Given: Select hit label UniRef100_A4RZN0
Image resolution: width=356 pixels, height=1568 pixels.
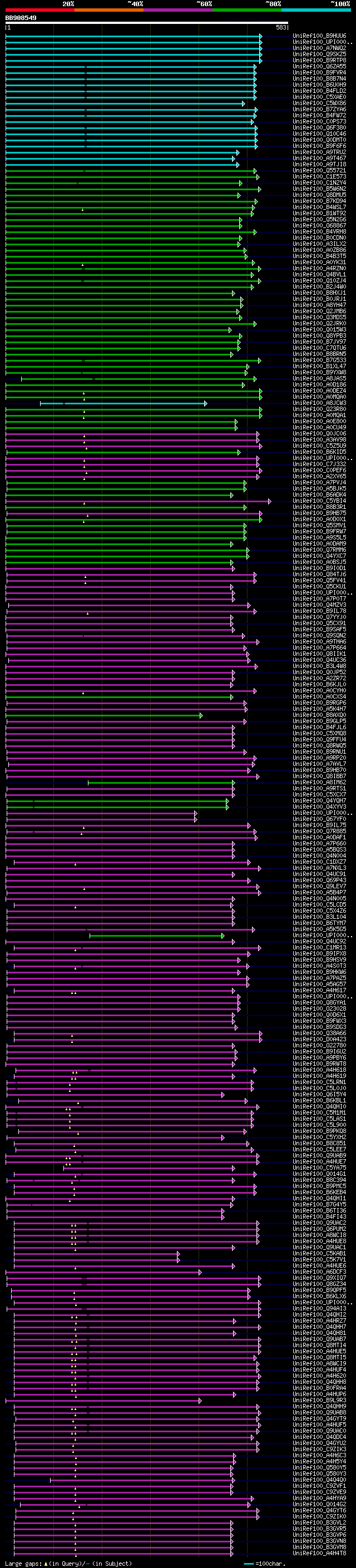Looking at the screenshot, I should tap(319, 269).
